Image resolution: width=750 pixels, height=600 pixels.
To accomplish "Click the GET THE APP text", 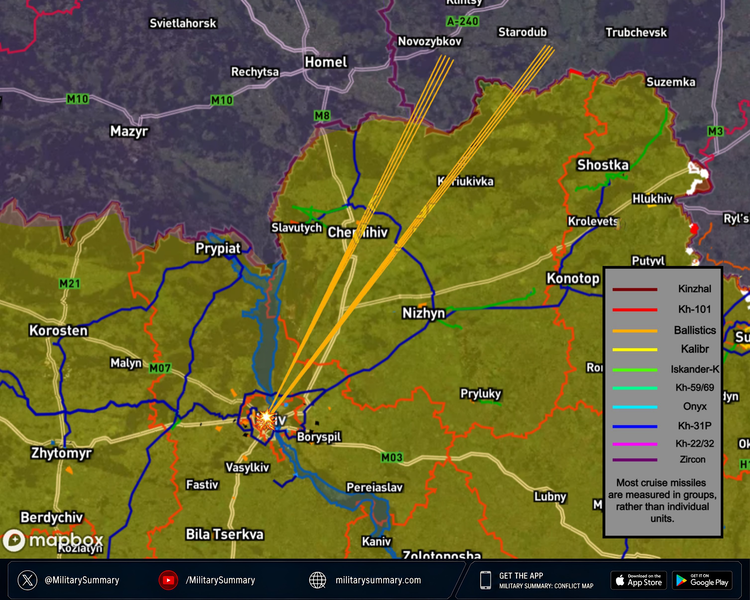I will (x=521, y=576).
